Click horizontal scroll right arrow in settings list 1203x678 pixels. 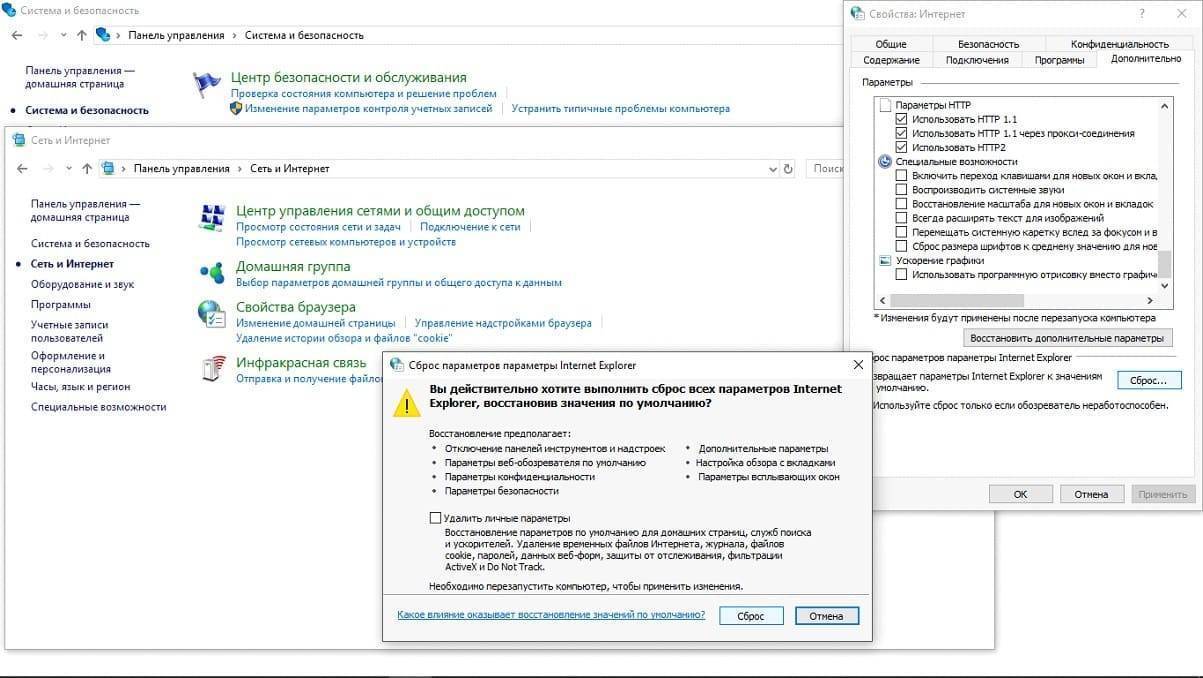coord(1150,300)
